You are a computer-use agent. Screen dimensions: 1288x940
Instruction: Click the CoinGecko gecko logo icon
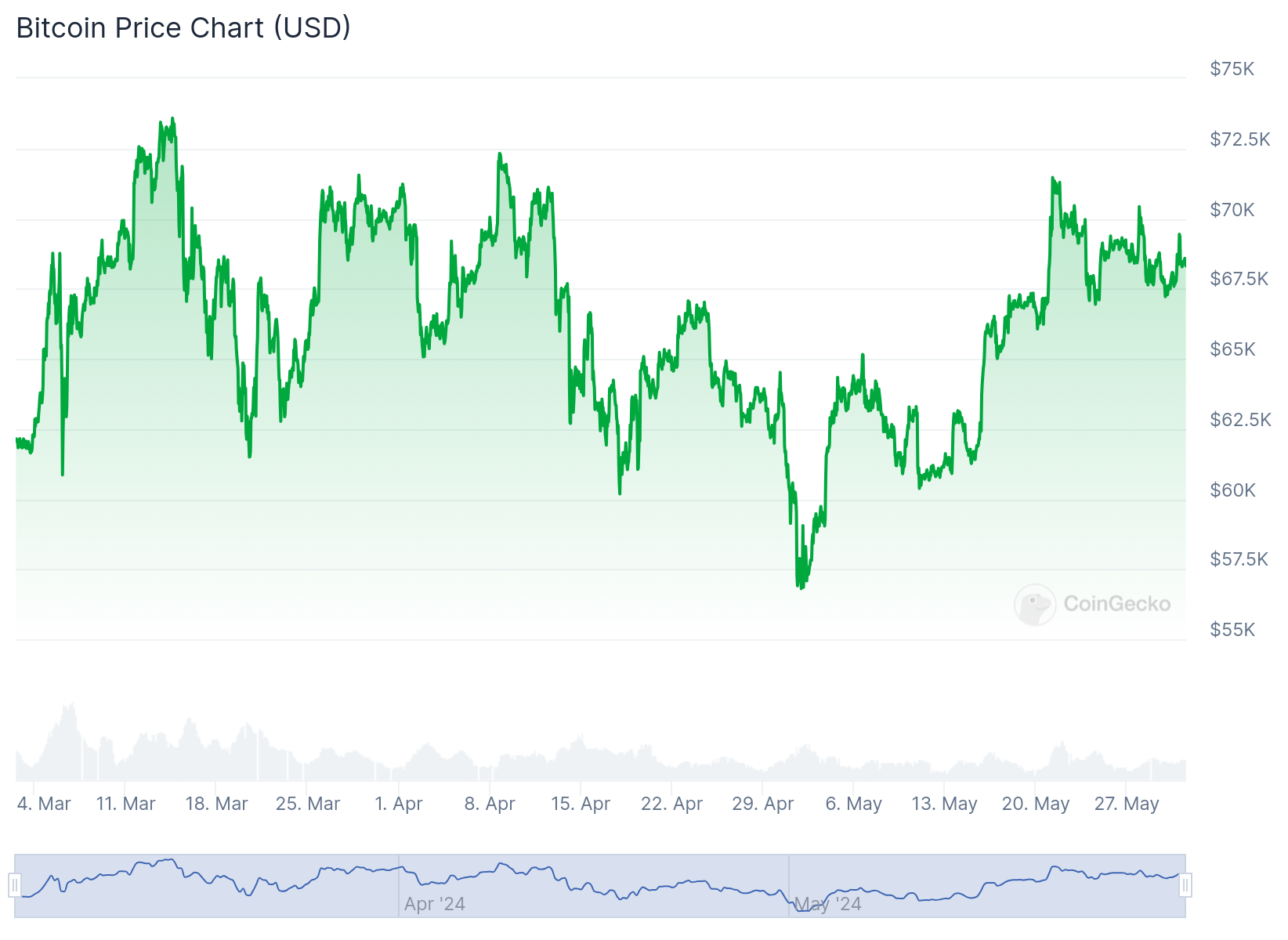point(1034,604)
